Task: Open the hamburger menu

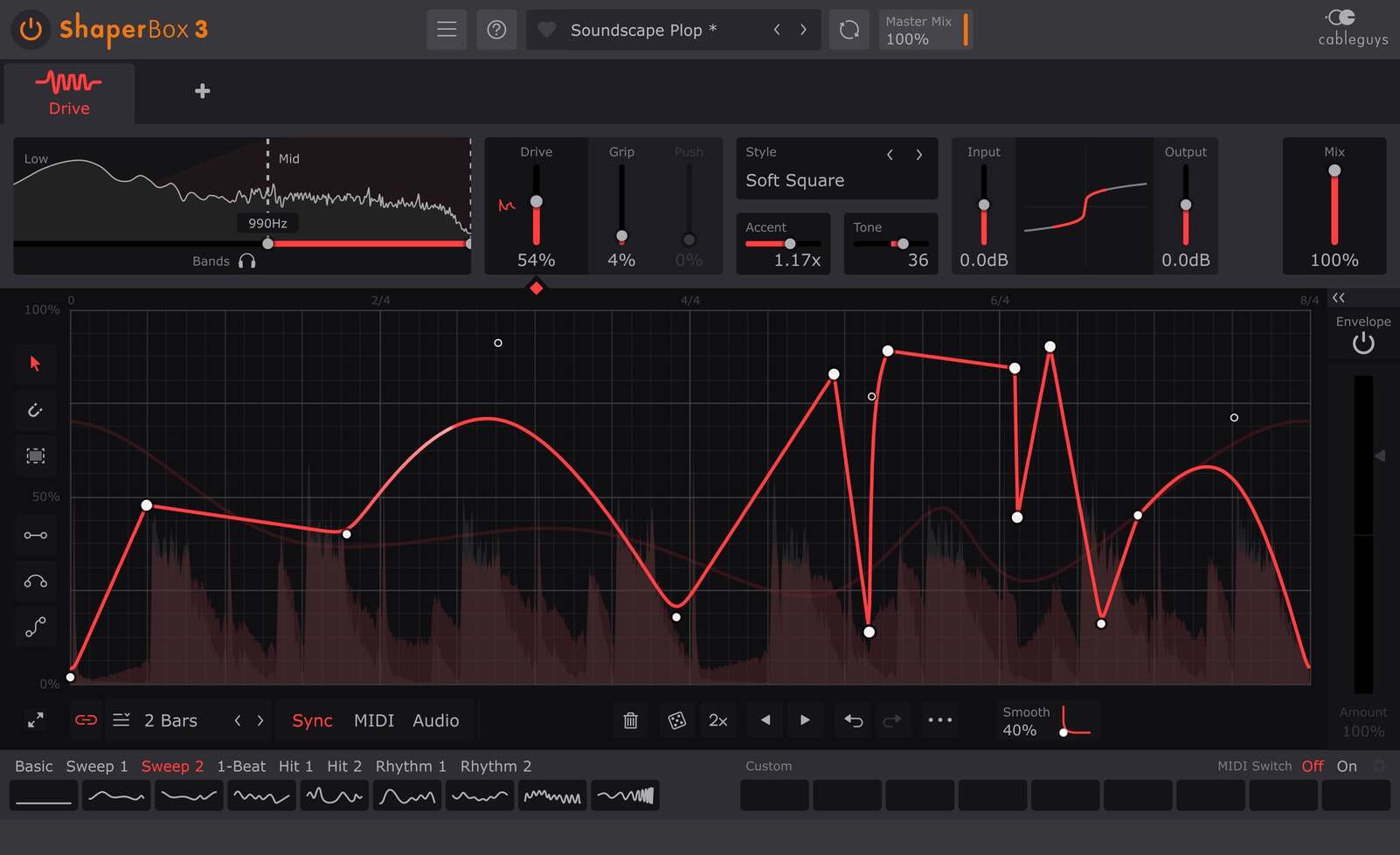Action: [x=447, y=29]
